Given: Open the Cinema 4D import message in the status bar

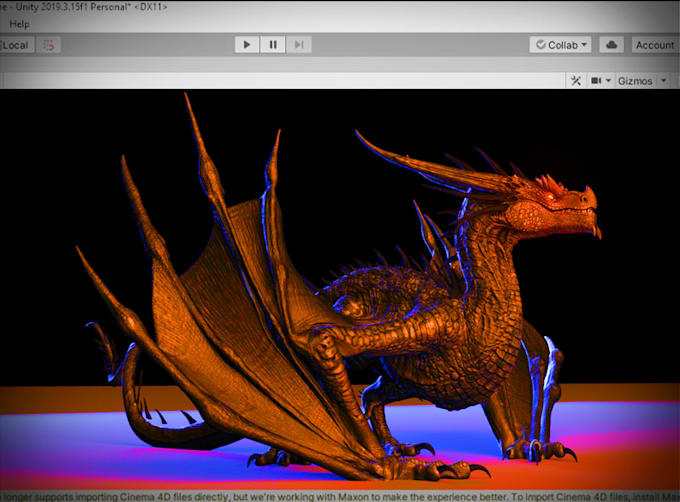Looking at the screenshot, I should click(x=340, y=497).
